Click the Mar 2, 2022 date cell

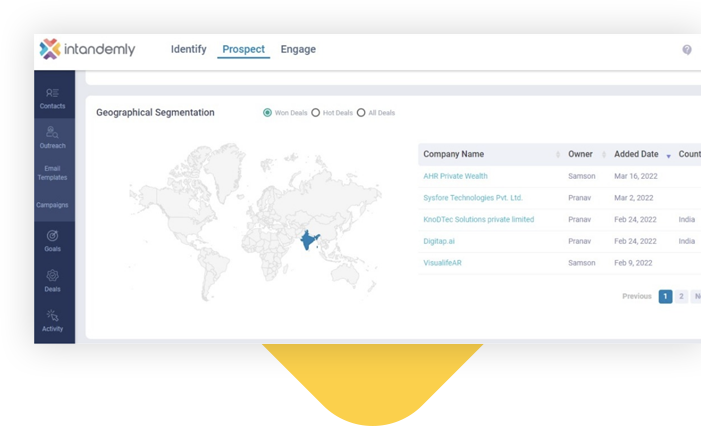tap(633, 198)
